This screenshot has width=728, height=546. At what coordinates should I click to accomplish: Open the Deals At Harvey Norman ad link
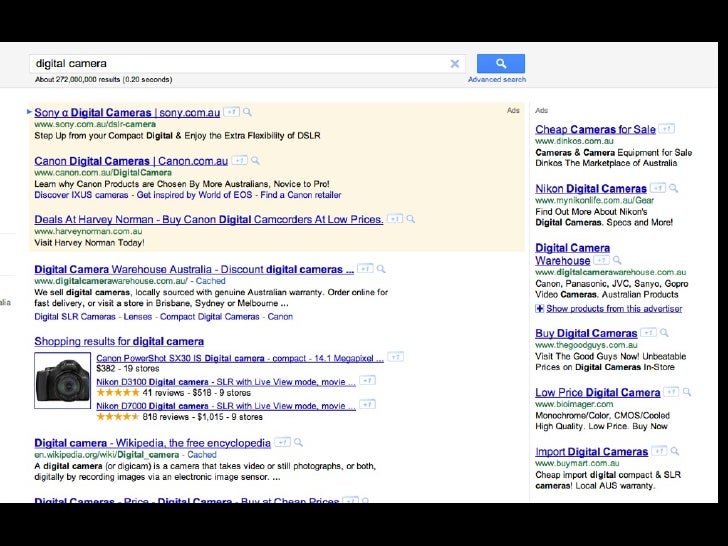point(209,219)
